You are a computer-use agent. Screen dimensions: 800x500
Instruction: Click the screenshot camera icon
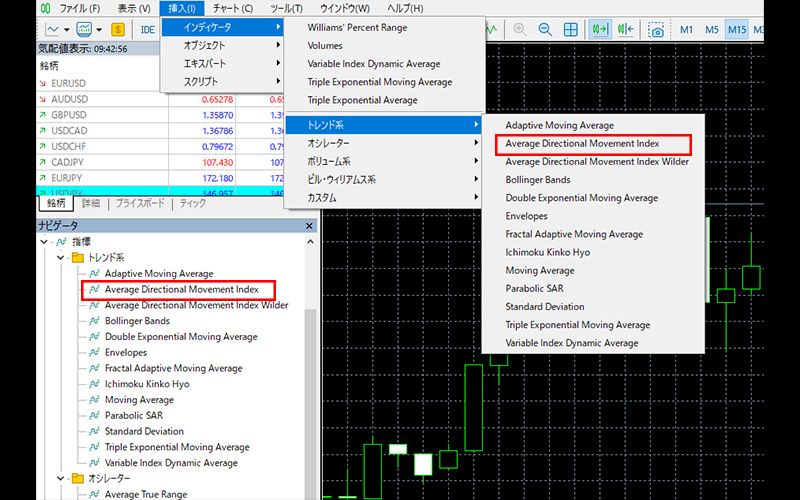coord(657,30)
